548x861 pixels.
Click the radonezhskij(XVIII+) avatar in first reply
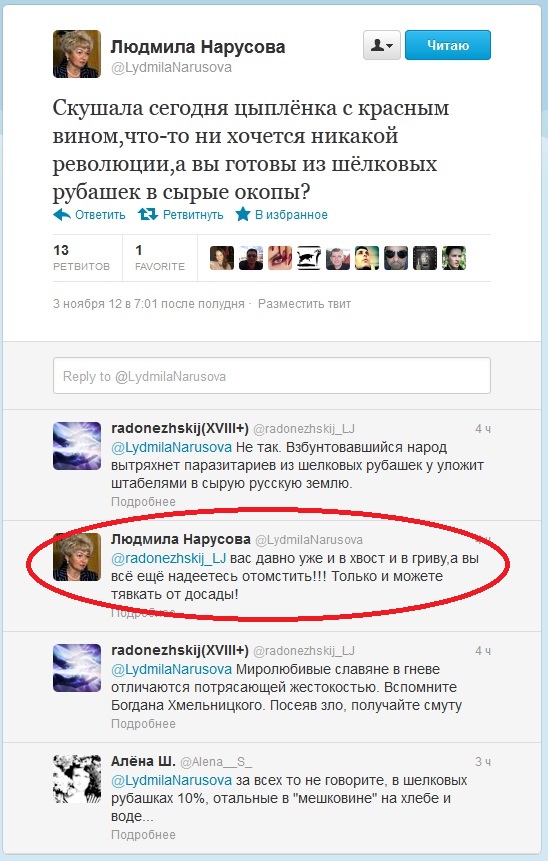[x=77, y=446]
